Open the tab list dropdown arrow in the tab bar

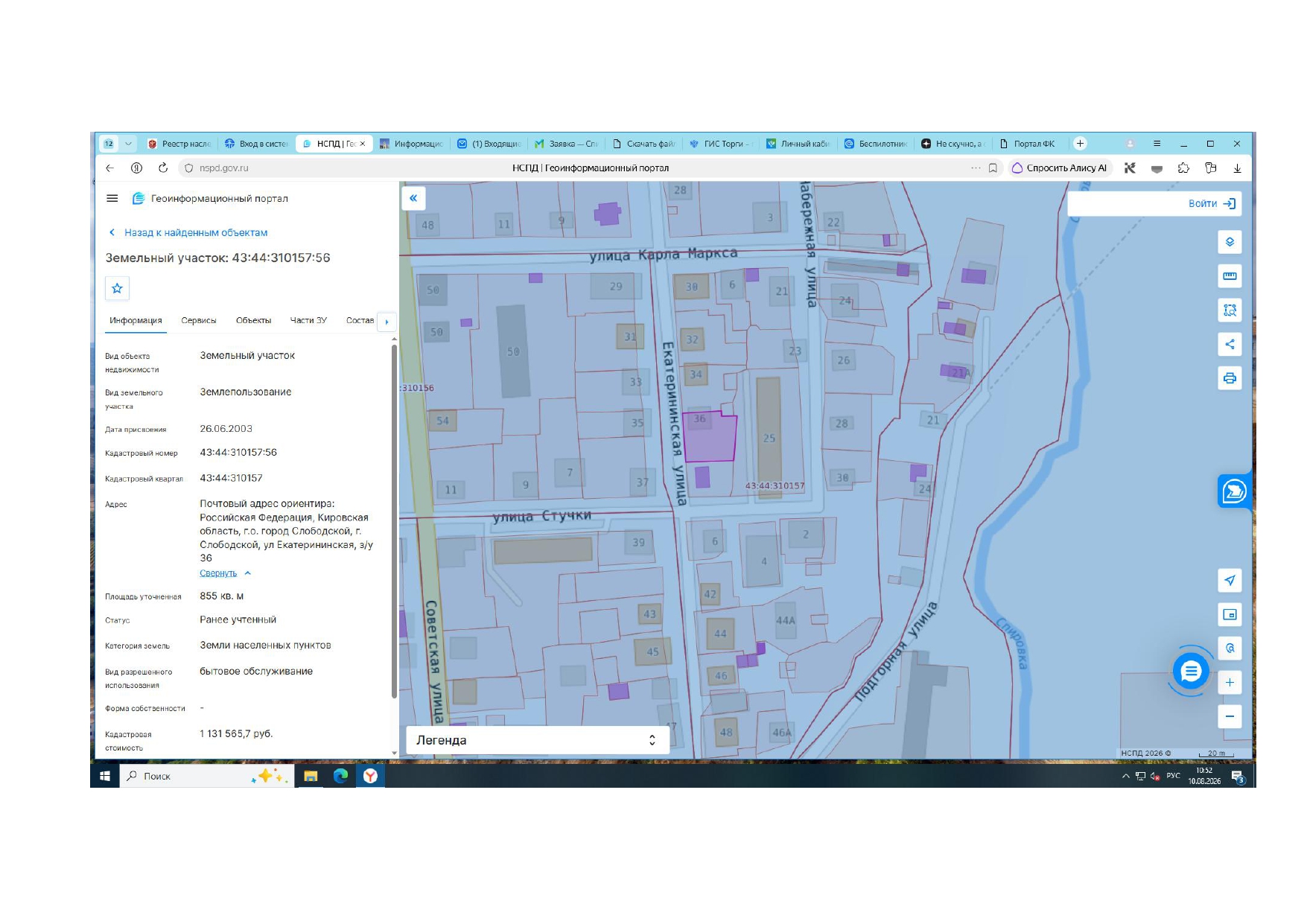128,144
